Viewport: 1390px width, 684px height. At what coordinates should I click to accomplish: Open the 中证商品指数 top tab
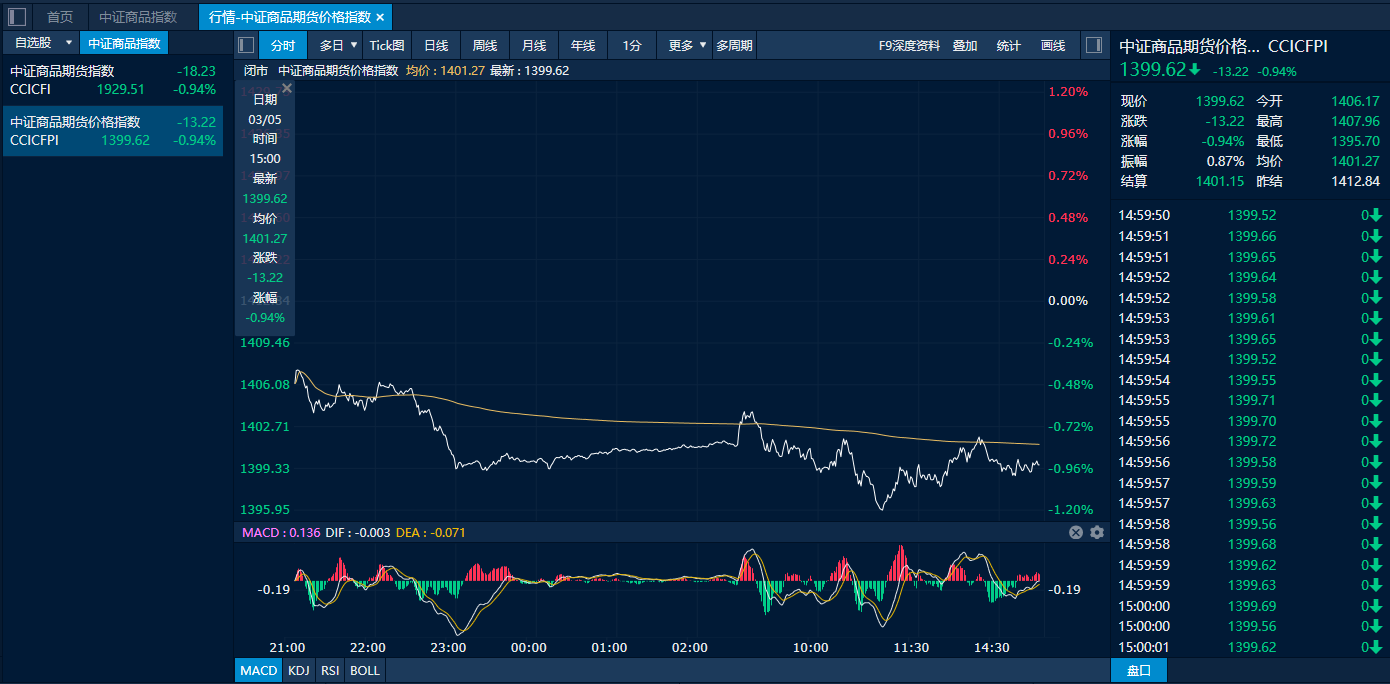[138, 17]
